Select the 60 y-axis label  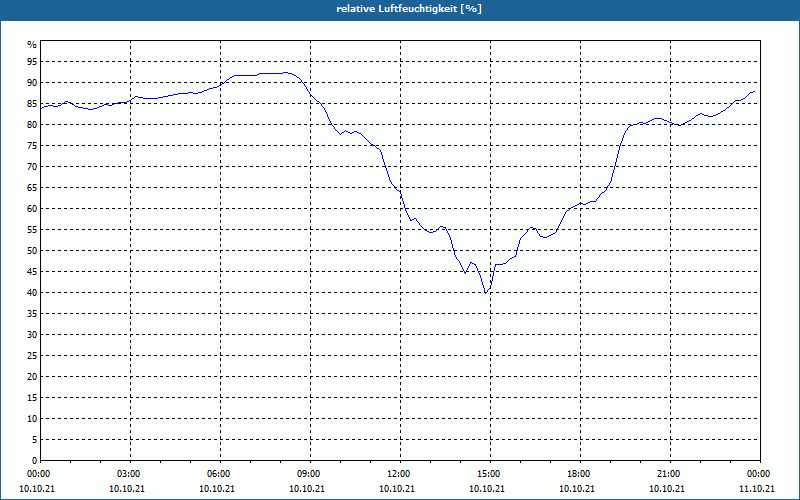[x=32, y=209]
